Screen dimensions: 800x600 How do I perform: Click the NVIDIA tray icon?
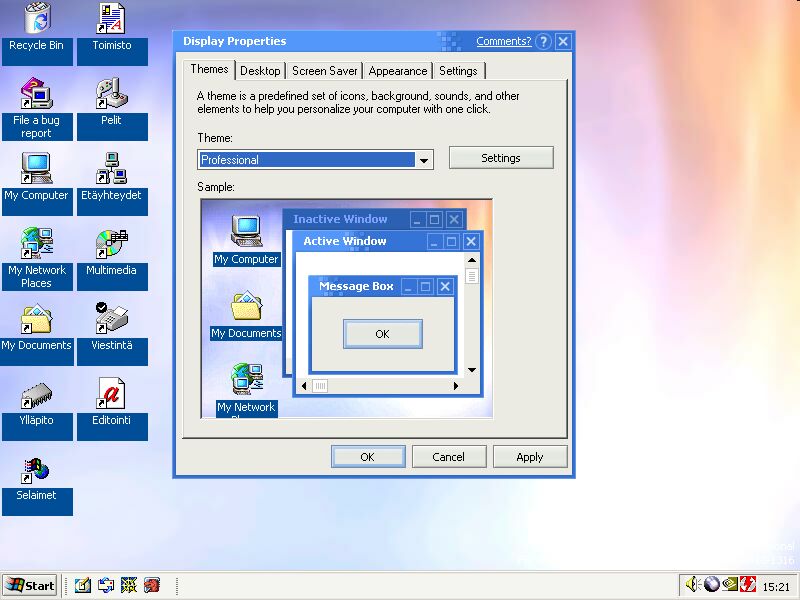[x=730, y=585]
